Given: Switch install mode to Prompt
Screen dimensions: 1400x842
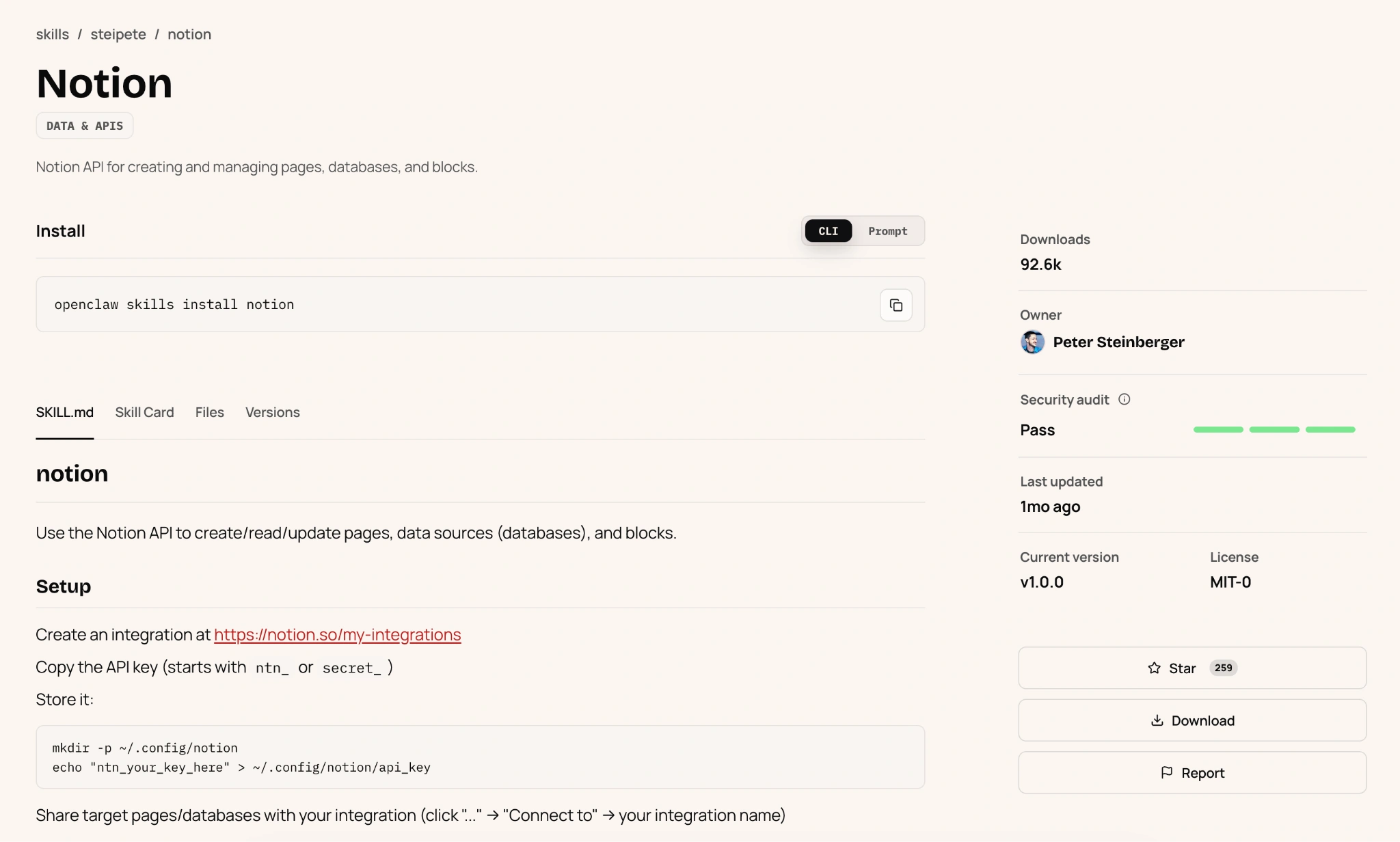Looking at the screenshot, I should tap(887, 231).
